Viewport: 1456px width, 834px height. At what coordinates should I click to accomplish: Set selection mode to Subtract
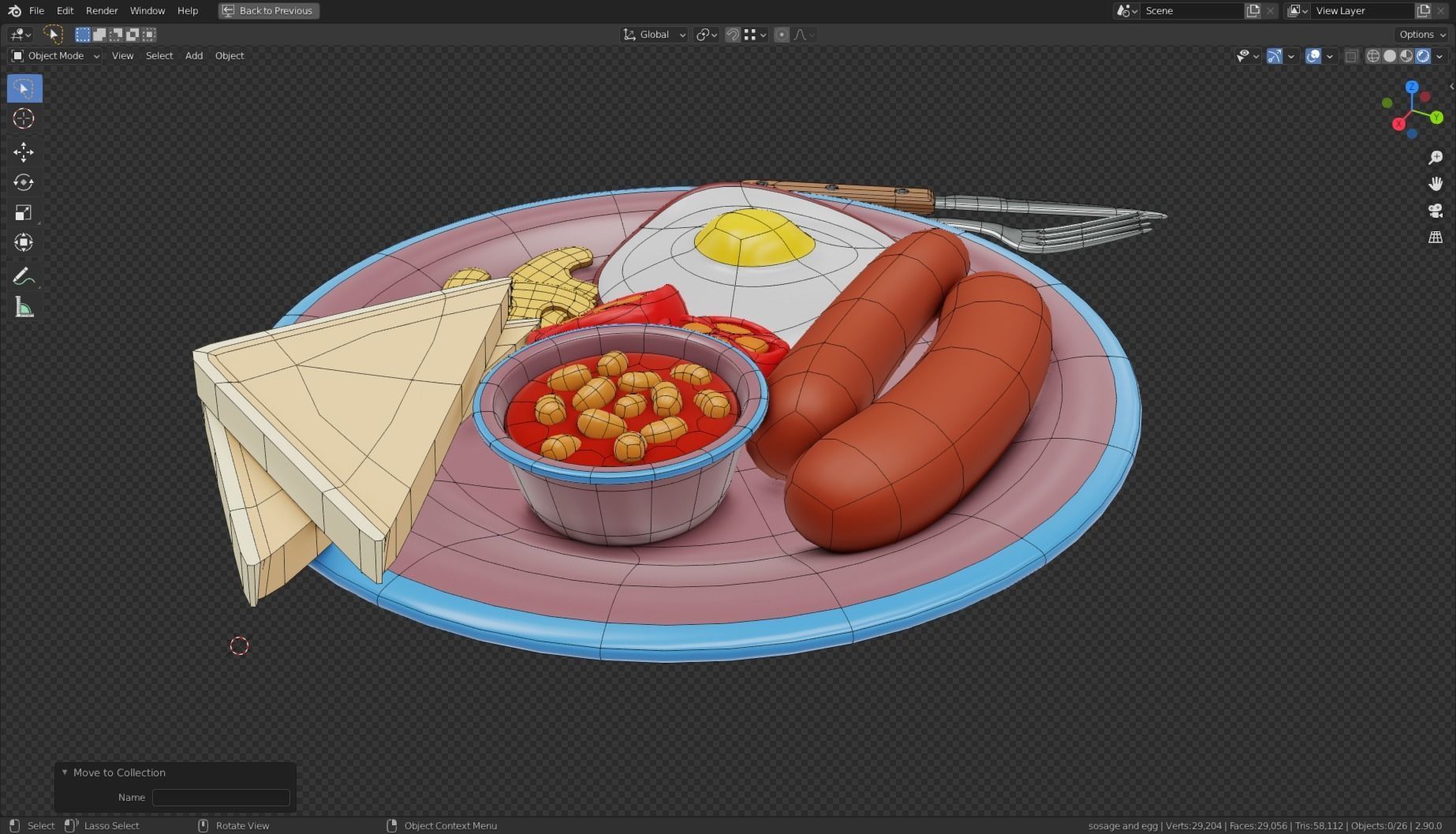pos(116,35)
